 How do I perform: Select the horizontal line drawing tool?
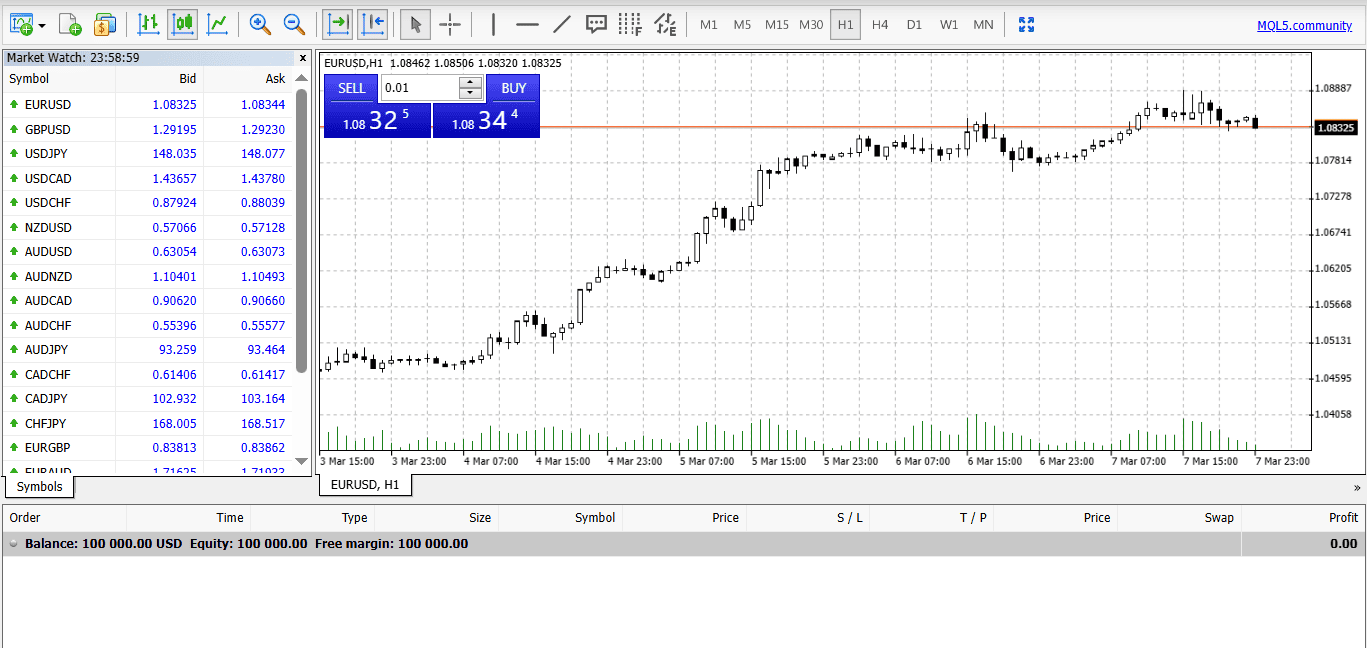[x=527, y=24]
